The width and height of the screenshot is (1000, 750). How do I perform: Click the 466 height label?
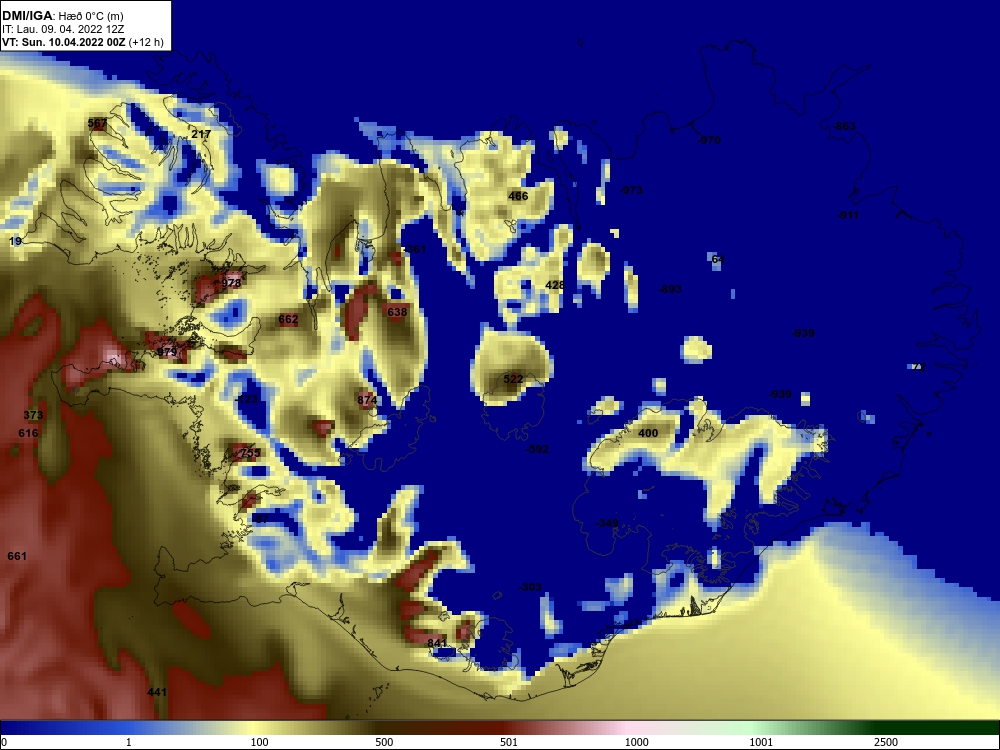(x=518, y=196)
